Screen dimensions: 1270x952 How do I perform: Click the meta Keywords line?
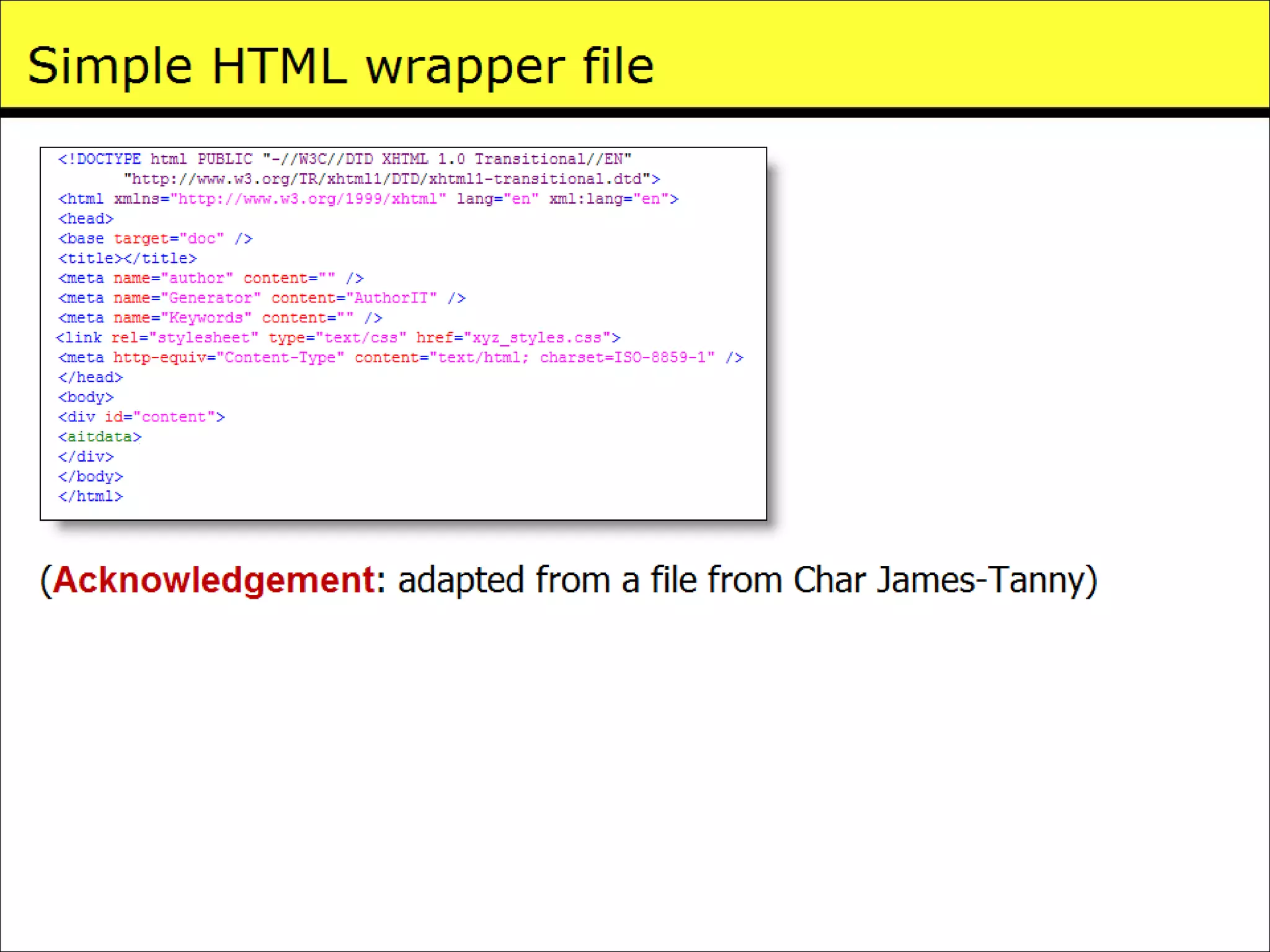pos(220,318)
